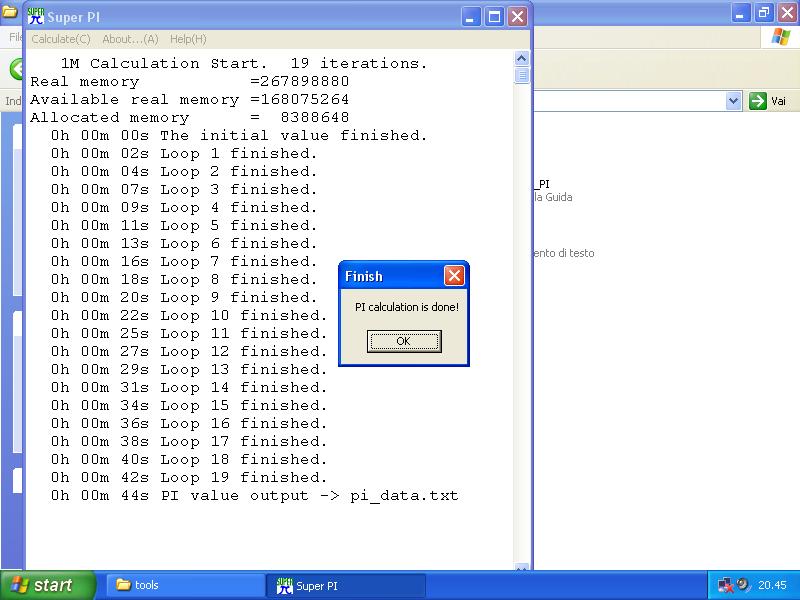Click the scrollbar thumb in Super PI

[521, 76]
